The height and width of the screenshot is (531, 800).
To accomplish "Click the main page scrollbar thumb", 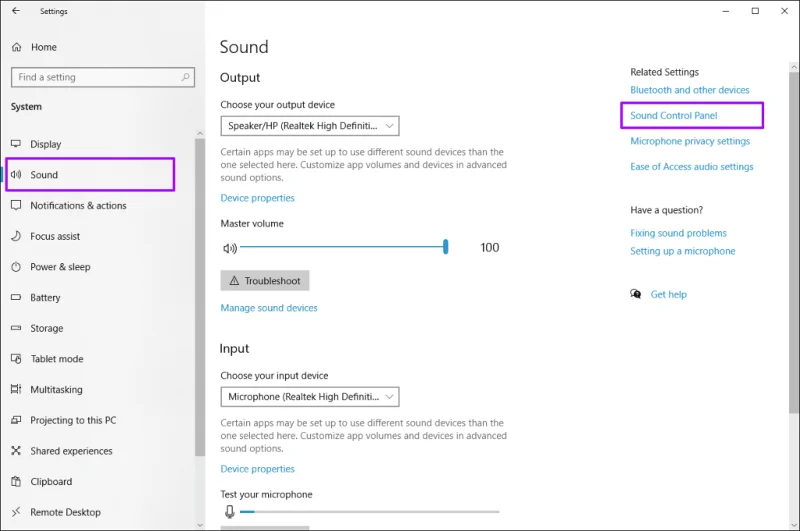I will 794,242.
